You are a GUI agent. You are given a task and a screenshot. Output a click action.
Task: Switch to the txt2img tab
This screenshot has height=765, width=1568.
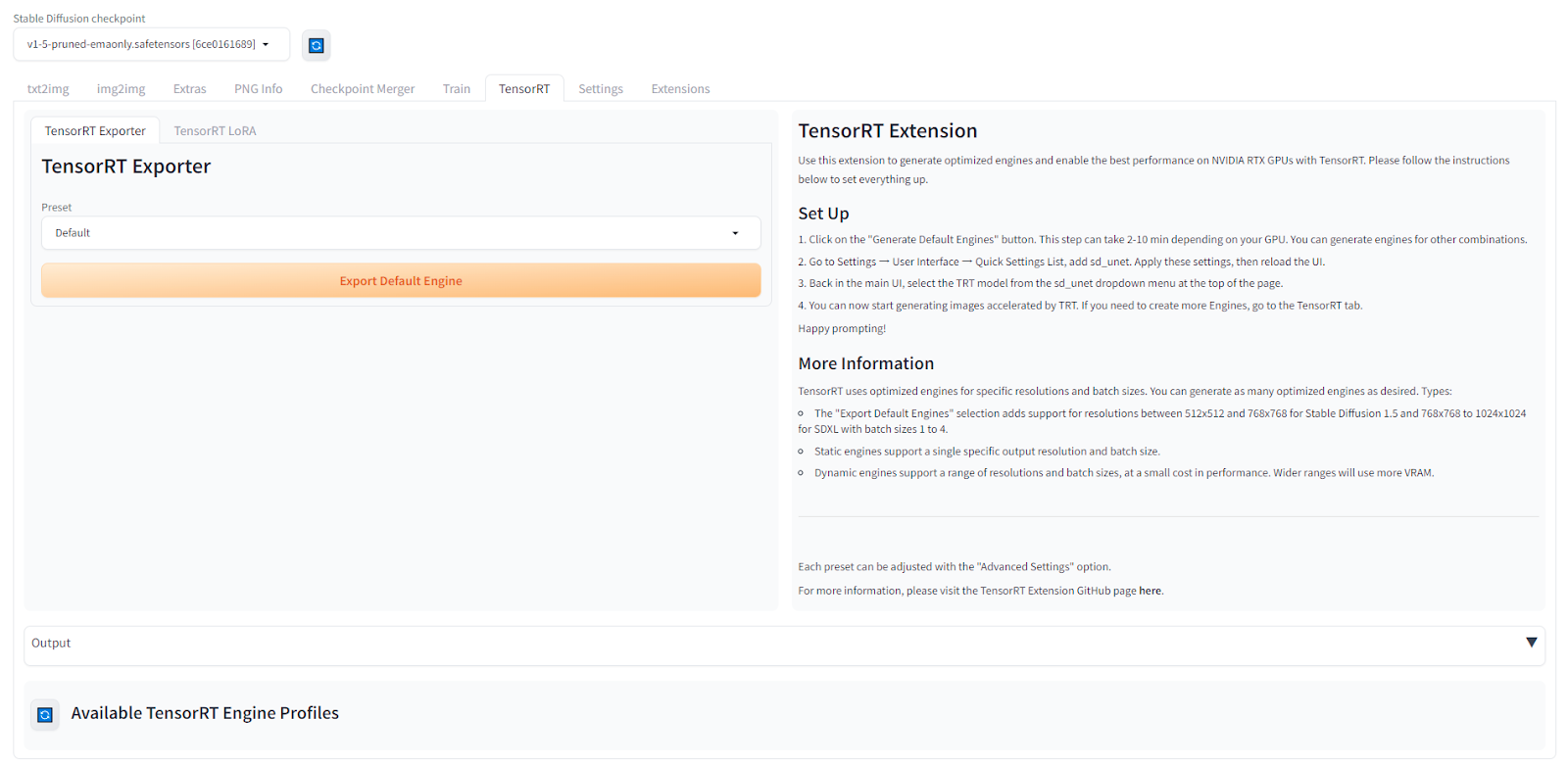(x=48, y=89)
